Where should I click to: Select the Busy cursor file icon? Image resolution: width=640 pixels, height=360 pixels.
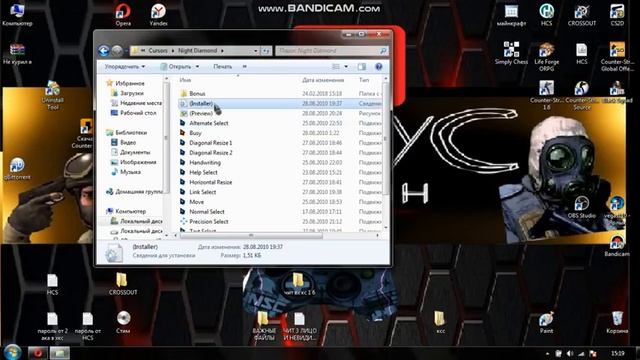click(x=183, y=133)
